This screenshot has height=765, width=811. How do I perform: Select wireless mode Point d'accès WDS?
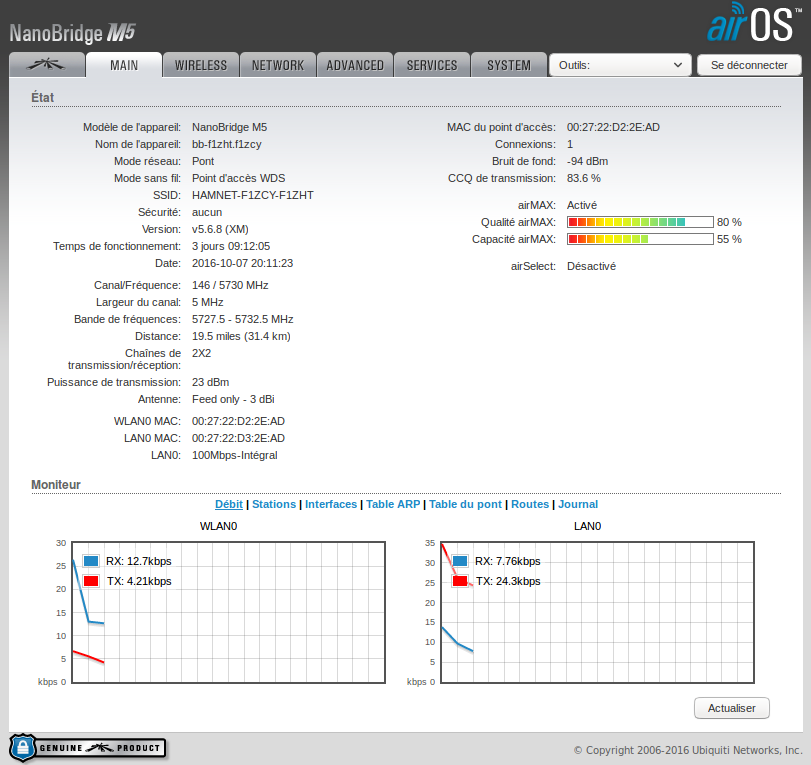pos(238,178)
